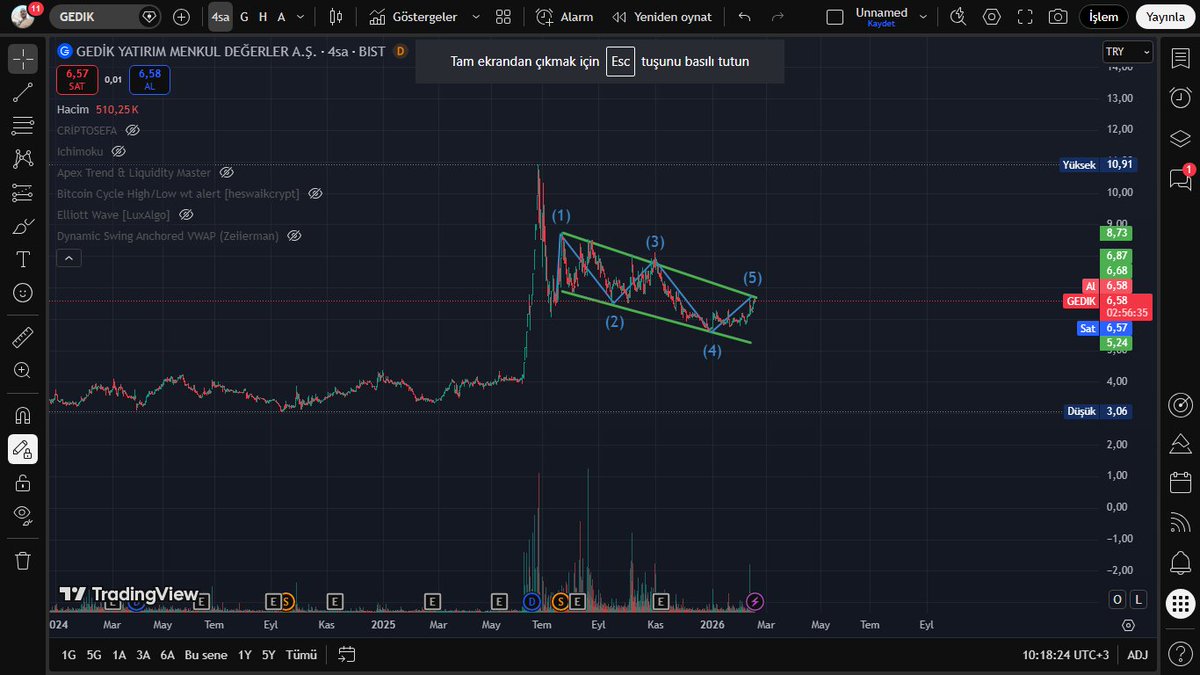Start Yeniden oynat bar replay
Image resolution: width=1200 pixels, height=675 pixels.
pyautogui.click(x=662, y=17)
